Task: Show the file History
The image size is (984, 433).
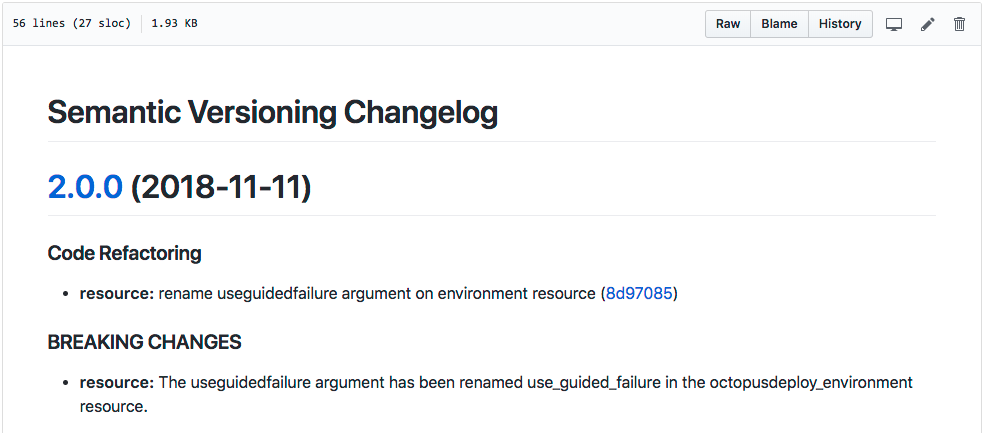Action: [x=840, y=24]
